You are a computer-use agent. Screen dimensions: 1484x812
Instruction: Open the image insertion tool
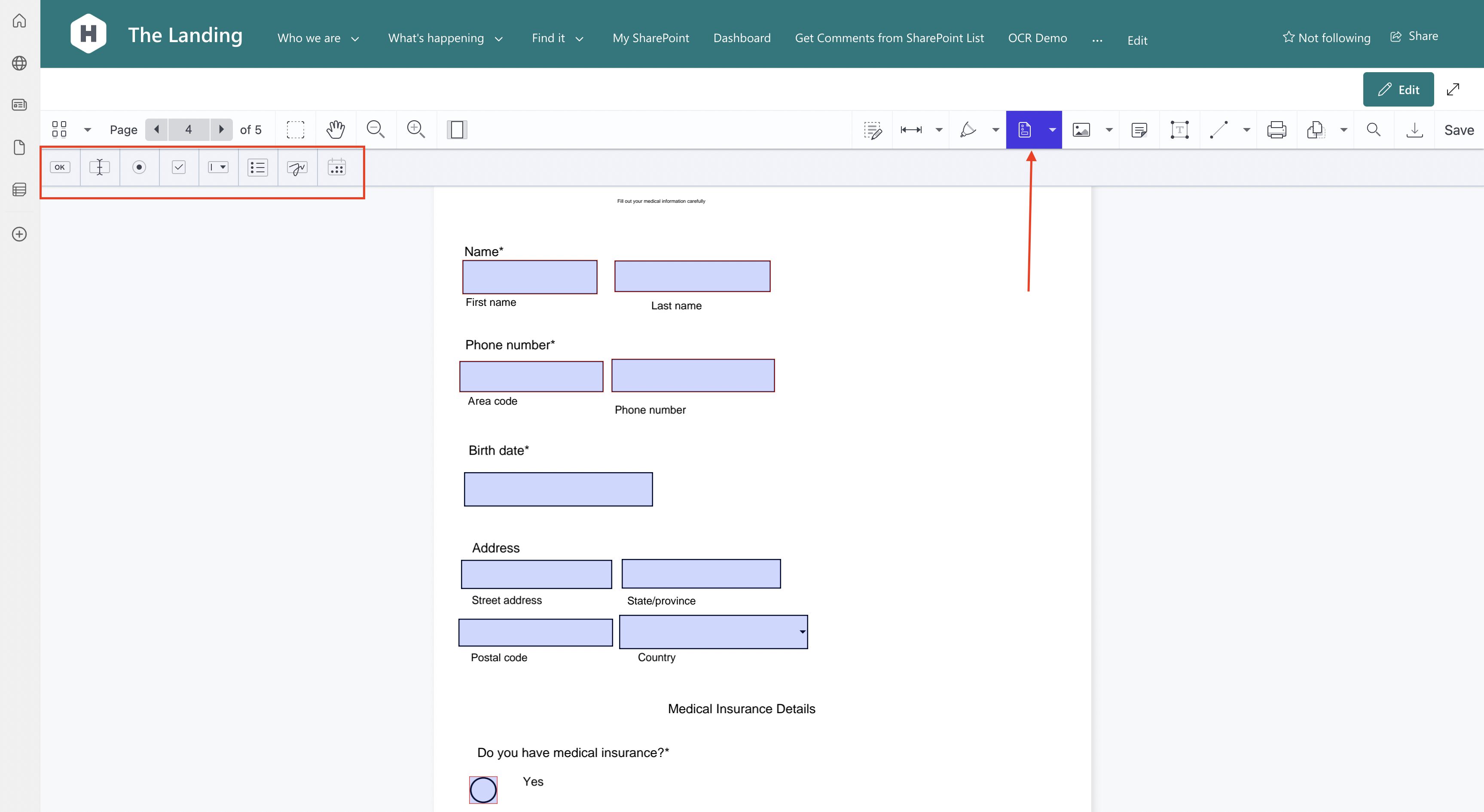1082,129
